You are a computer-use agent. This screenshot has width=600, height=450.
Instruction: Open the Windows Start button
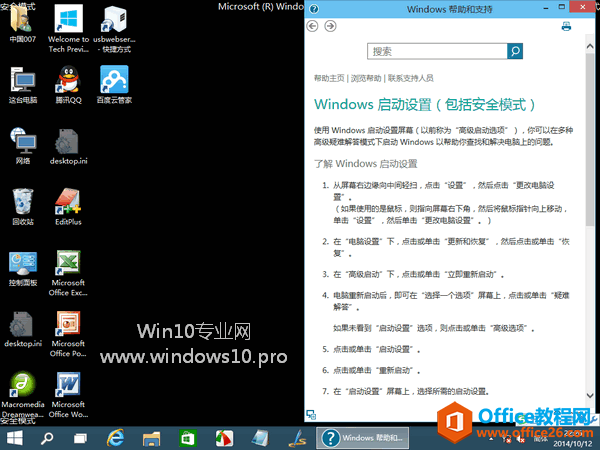click(15, 438)
